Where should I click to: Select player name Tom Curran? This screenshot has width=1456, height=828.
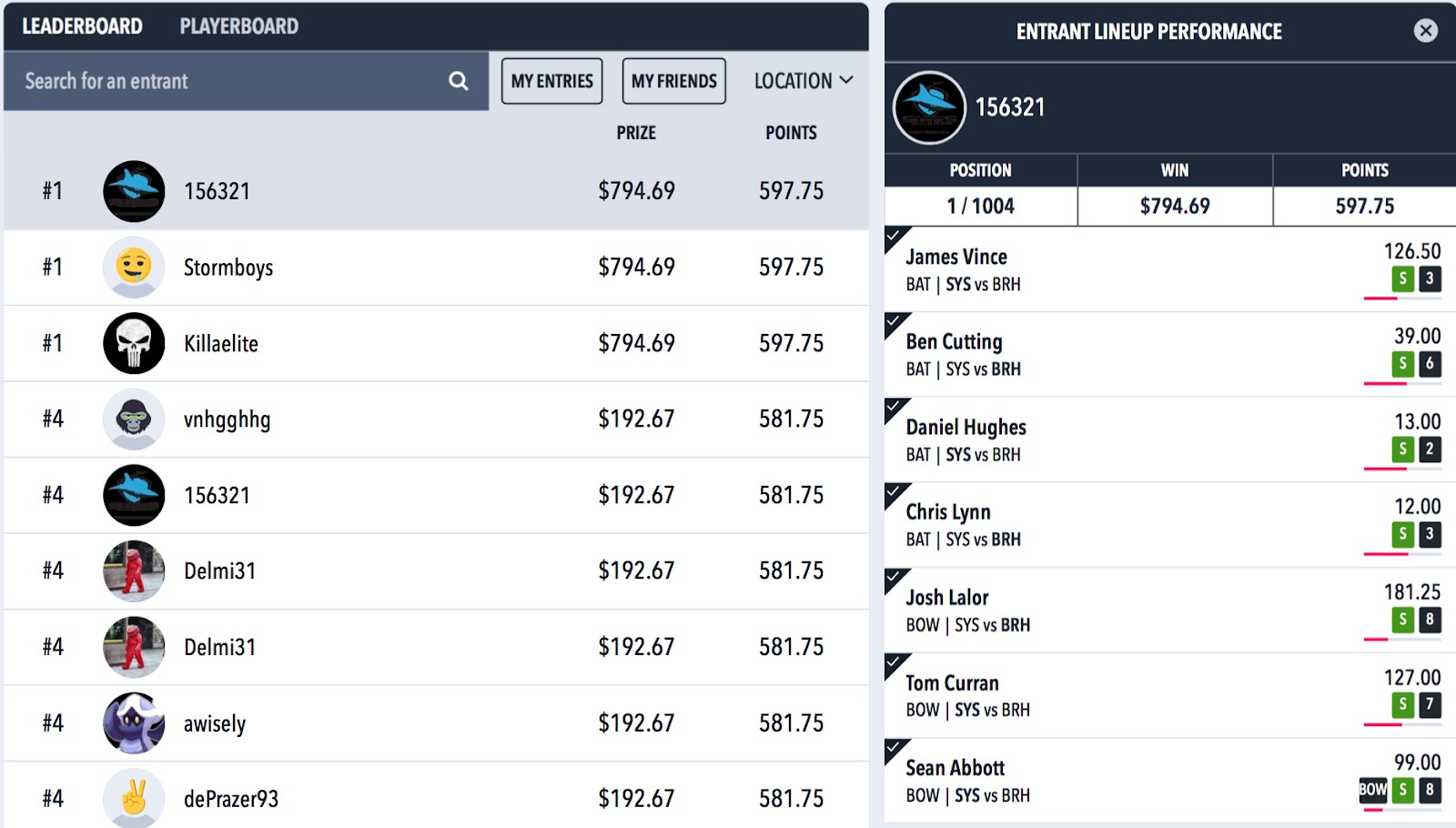click(952, 682)
